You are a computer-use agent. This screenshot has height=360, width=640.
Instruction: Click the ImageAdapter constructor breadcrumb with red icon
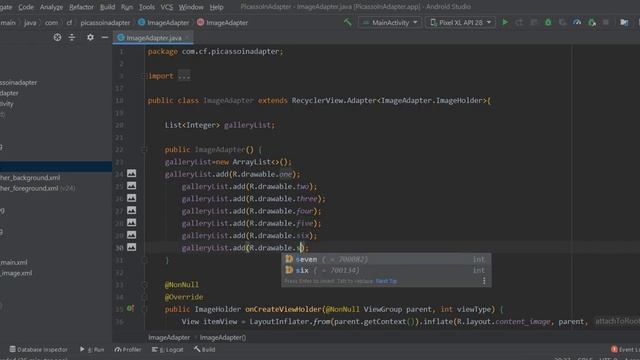click(222, 23)
